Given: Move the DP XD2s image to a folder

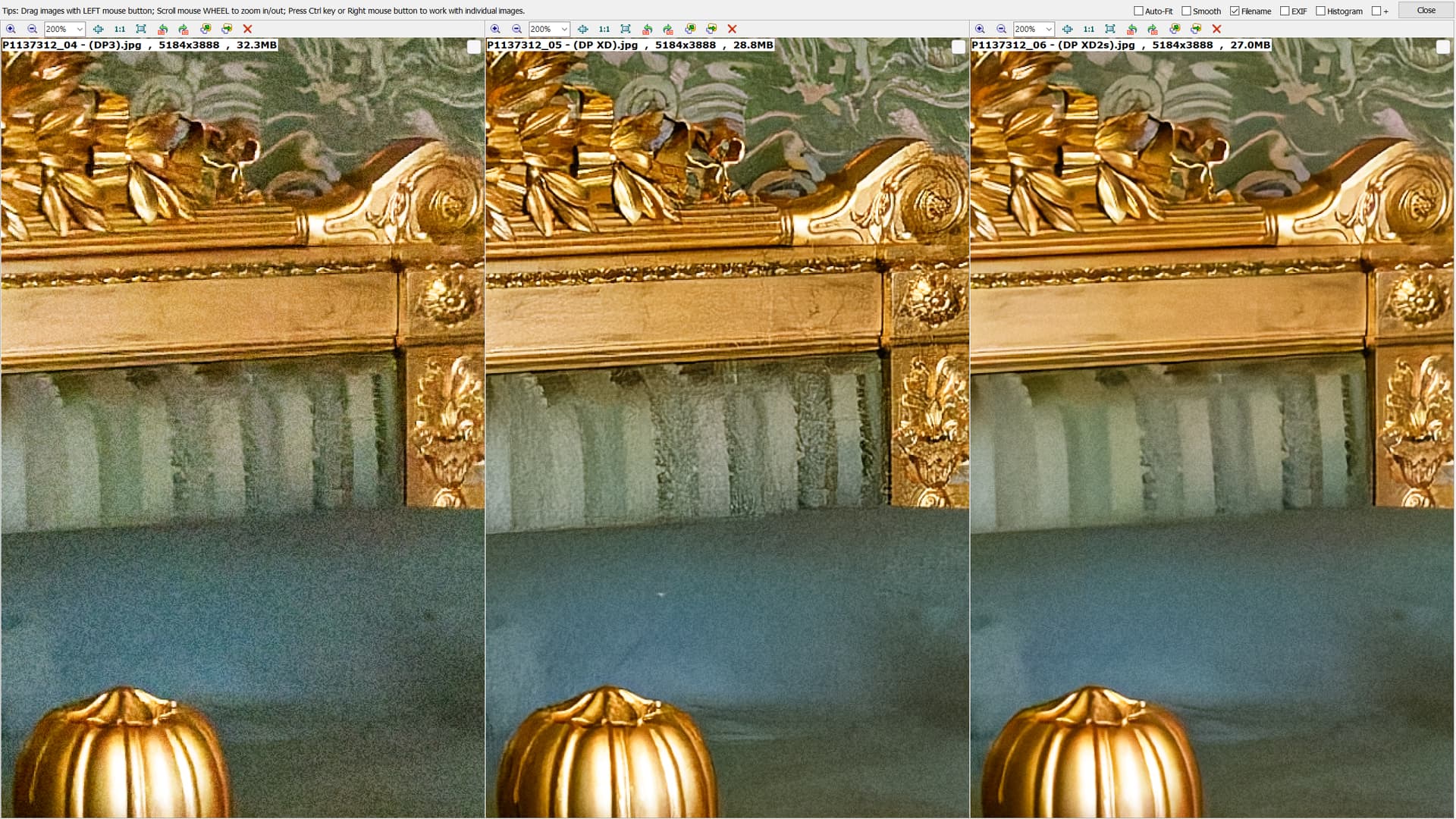Looking at the screenshot, I should pyautogui.click(x=1196, y=29).
